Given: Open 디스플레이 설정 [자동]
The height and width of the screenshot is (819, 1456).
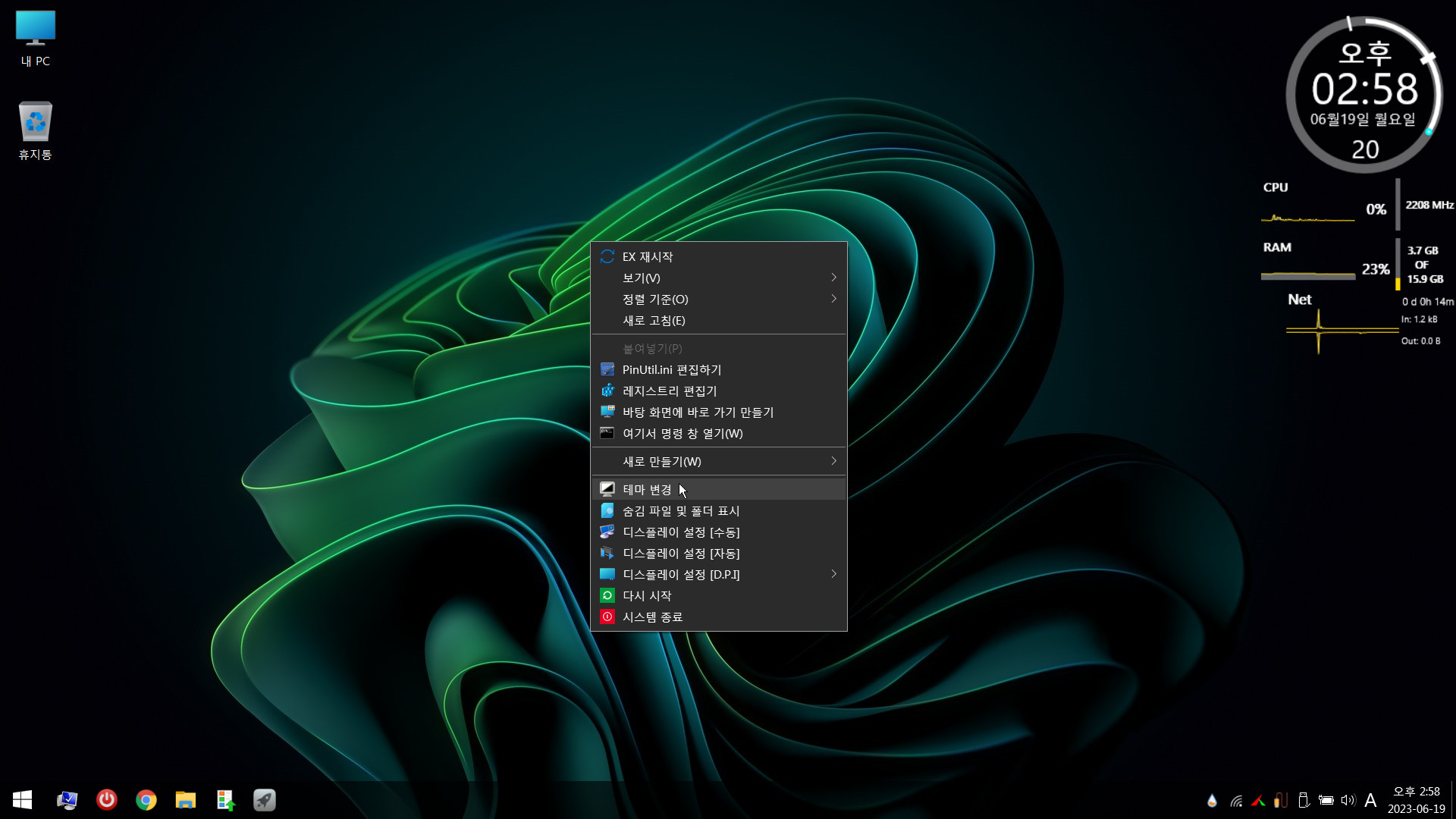Looking at the screenshot, I should click(x=719, y=553).
